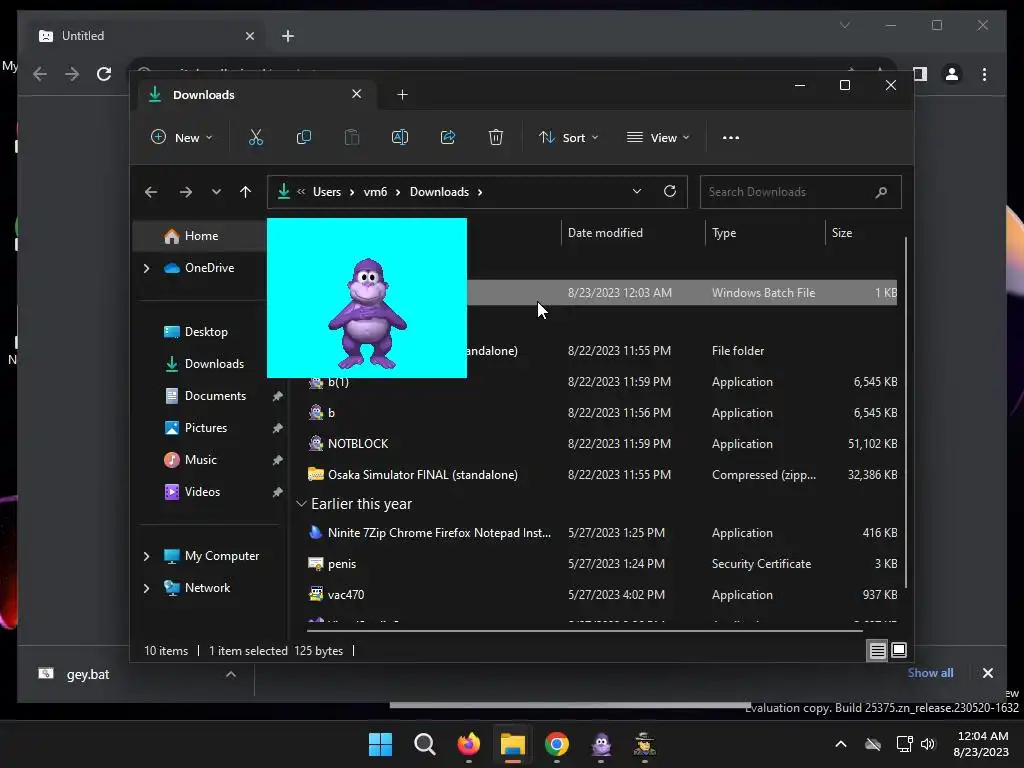Open the New dropdown
1024x768 pixels.
pos(181,138)
